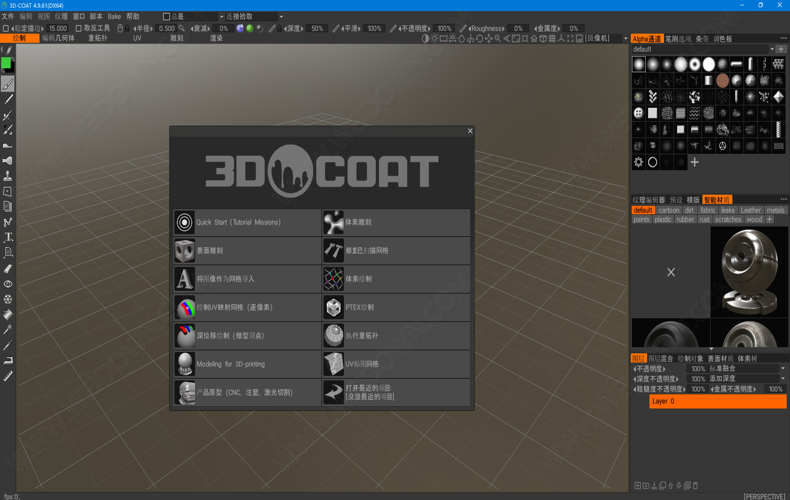Viewport: 790px width, 500px height.
Task: Toggle the opacity pen pressure icon
Action: pos(393,28)
